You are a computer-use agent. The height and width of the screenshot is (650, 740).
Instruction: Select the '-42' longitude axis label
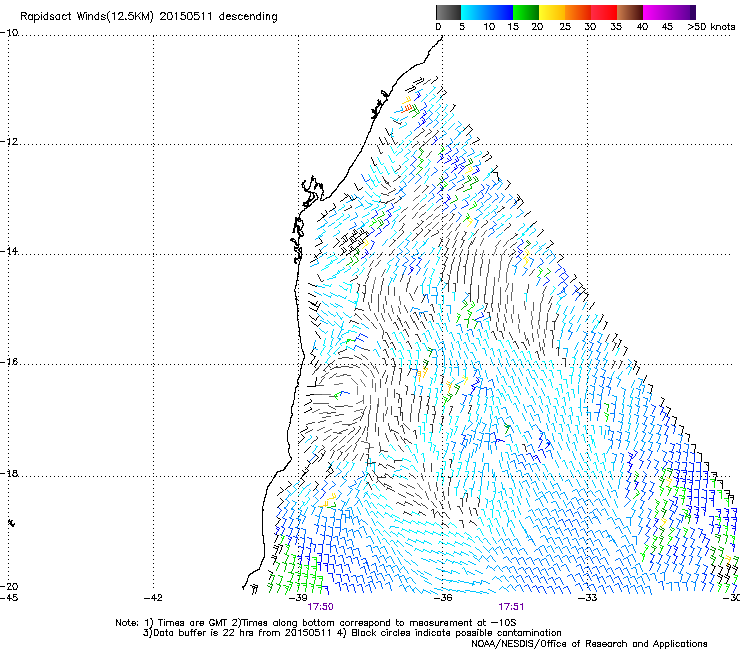pos(153,598)
